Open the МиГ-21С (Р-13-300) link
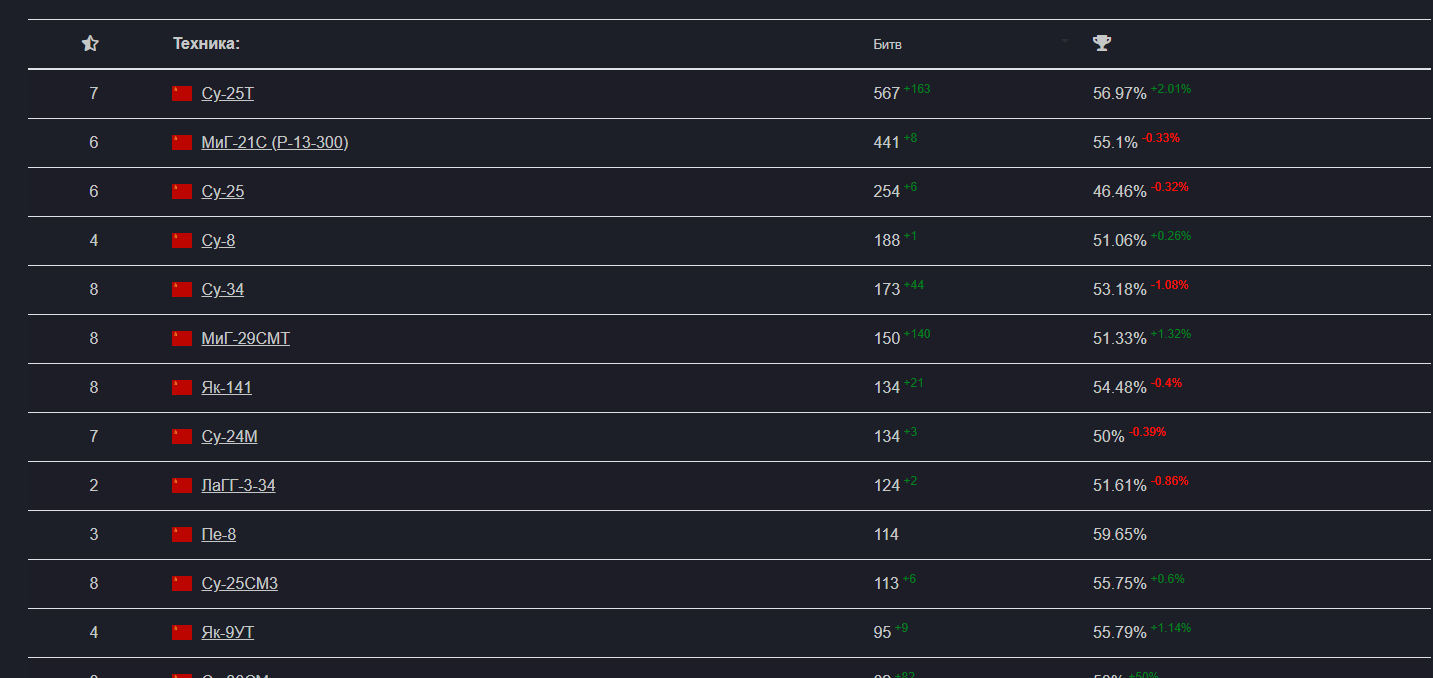This screenshot has height=678, width=1433. coord(274,142)
